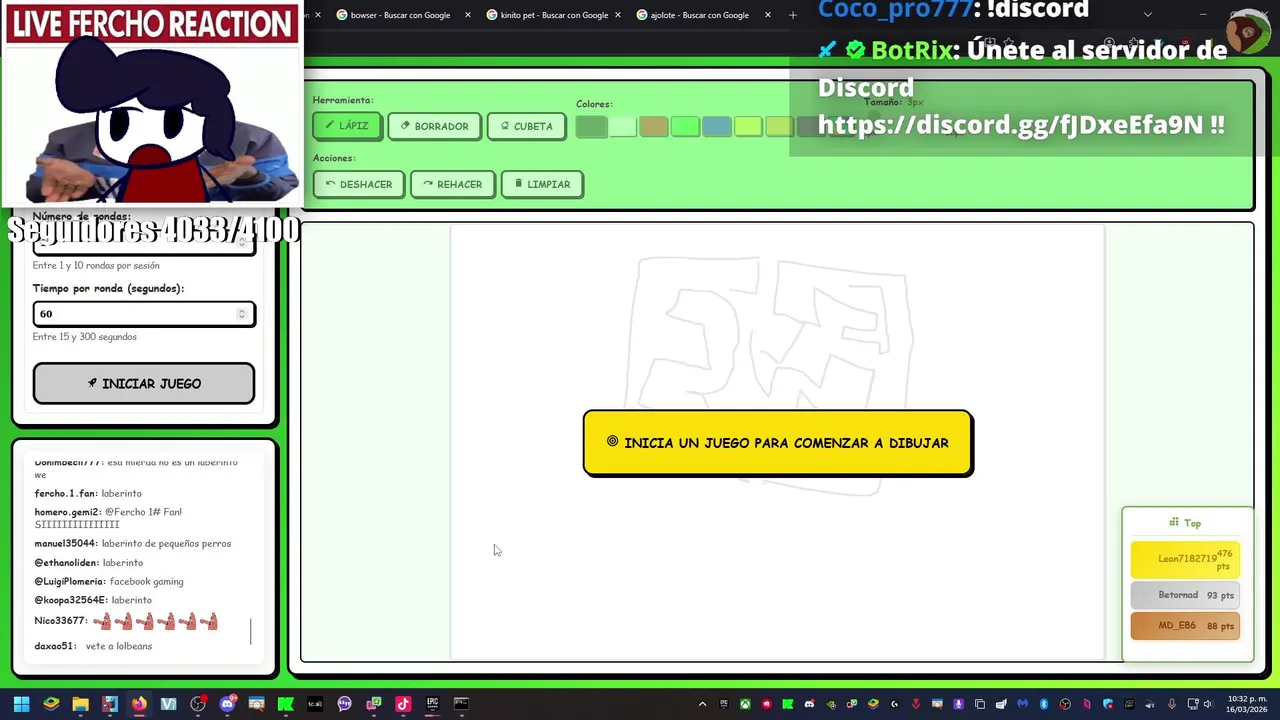Close the ajolote search tab
Image resolution: width=1280 pixels, height=720 pixels.
point(768,15)
